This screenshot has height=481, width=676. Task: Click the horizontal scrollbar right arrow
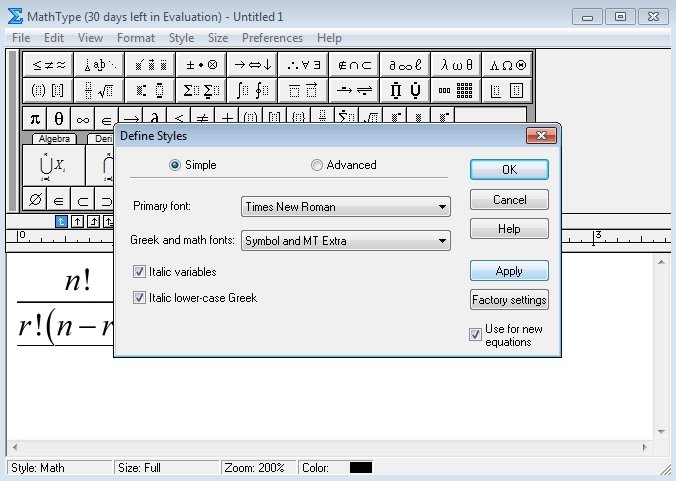645,447
